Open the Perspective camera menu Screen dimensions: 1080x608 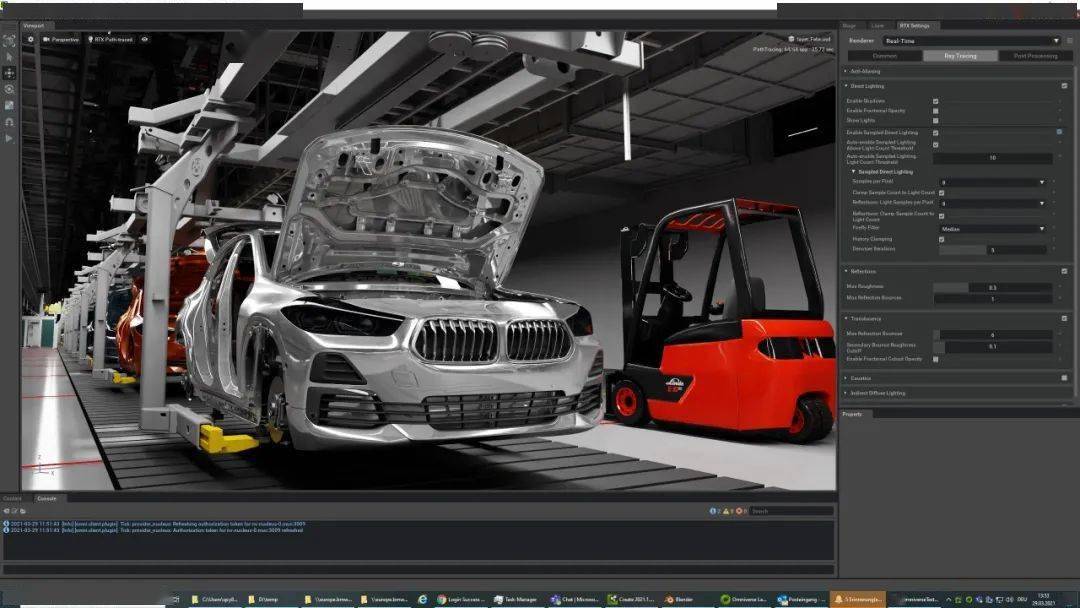(x=61, y=39)
